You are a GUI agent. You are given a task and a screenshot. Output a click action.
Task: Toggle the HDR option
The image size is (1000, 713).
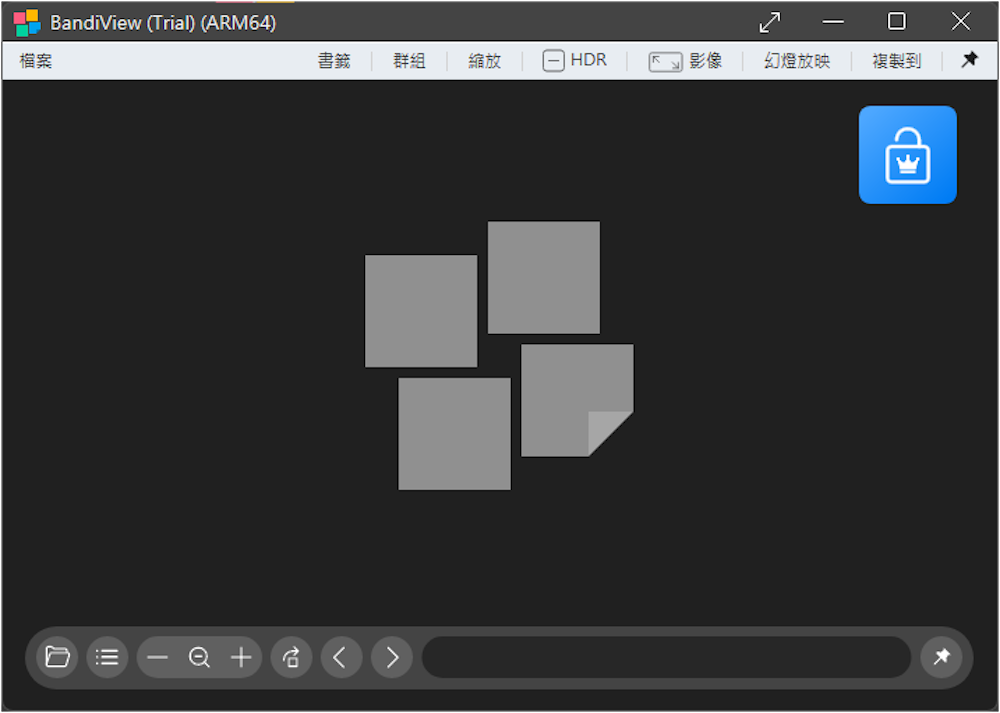[575, 61]
